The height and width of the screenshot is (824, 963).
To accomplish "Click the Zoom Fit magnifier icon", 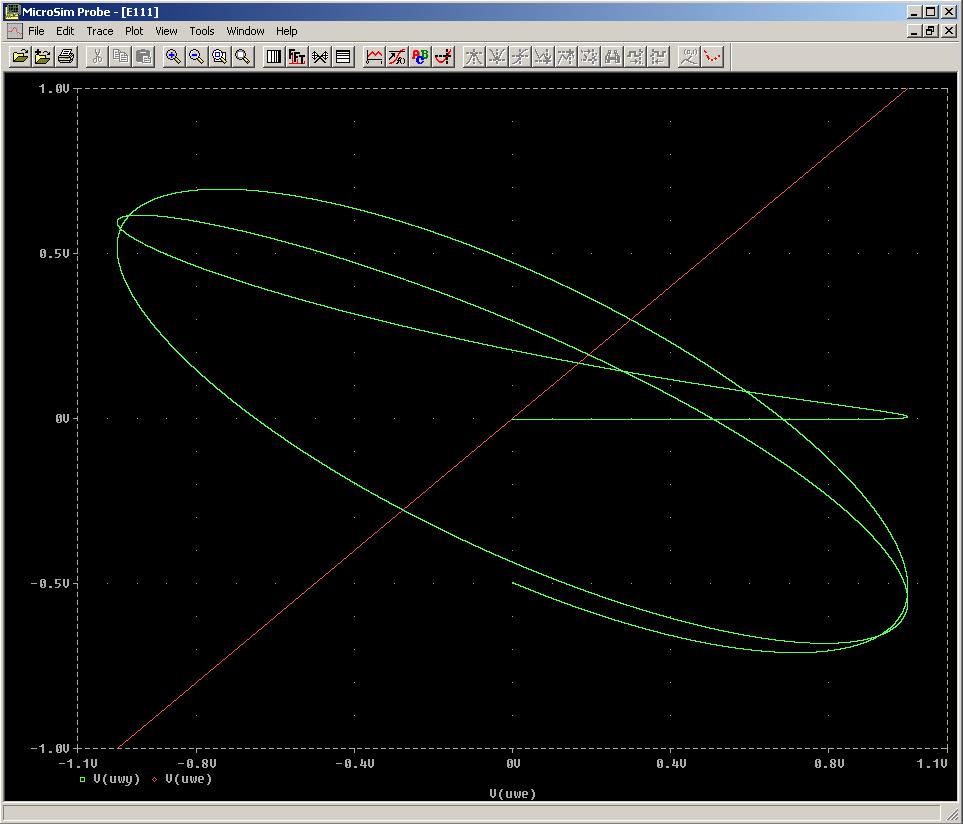I will pyautogui.click(x=242, y=57).
